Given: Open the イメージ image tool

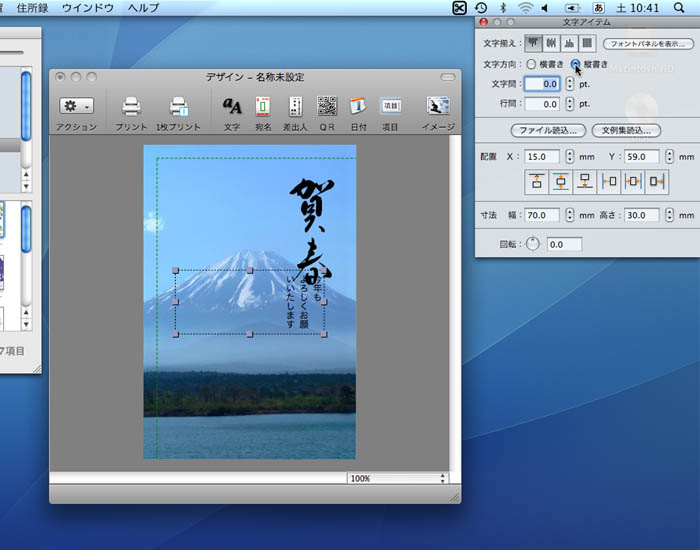Looking at the screenshot, I should pyautogui.click(x=437, y=107).
